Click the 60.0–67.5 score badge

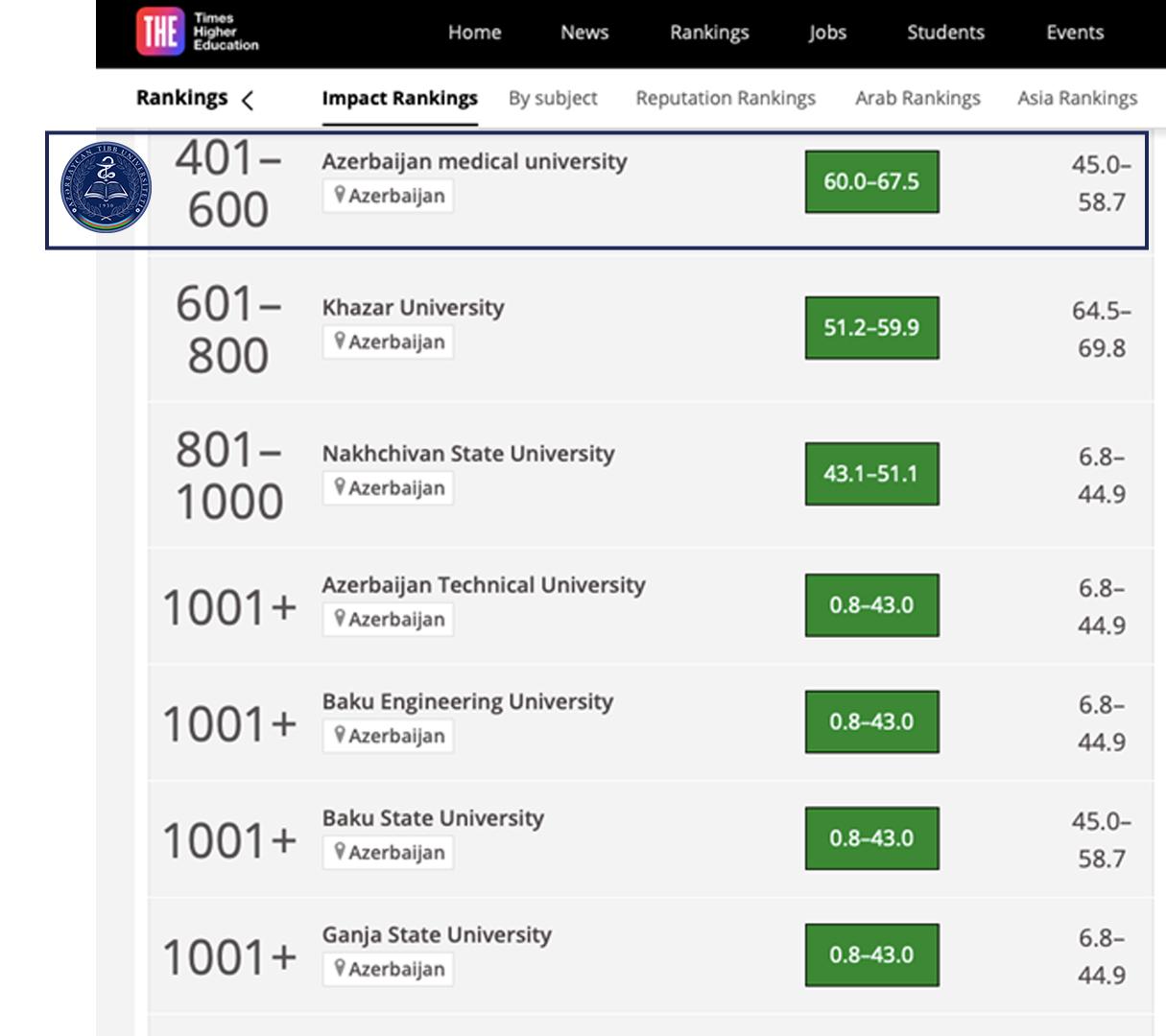pyautogui.click(x=871, y=181)
